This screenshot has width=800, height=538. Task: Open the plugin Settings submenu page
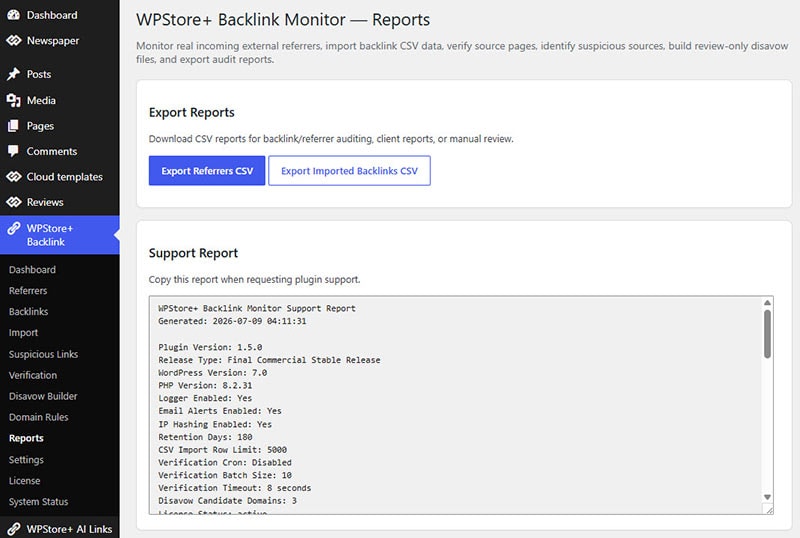[26, 460]
